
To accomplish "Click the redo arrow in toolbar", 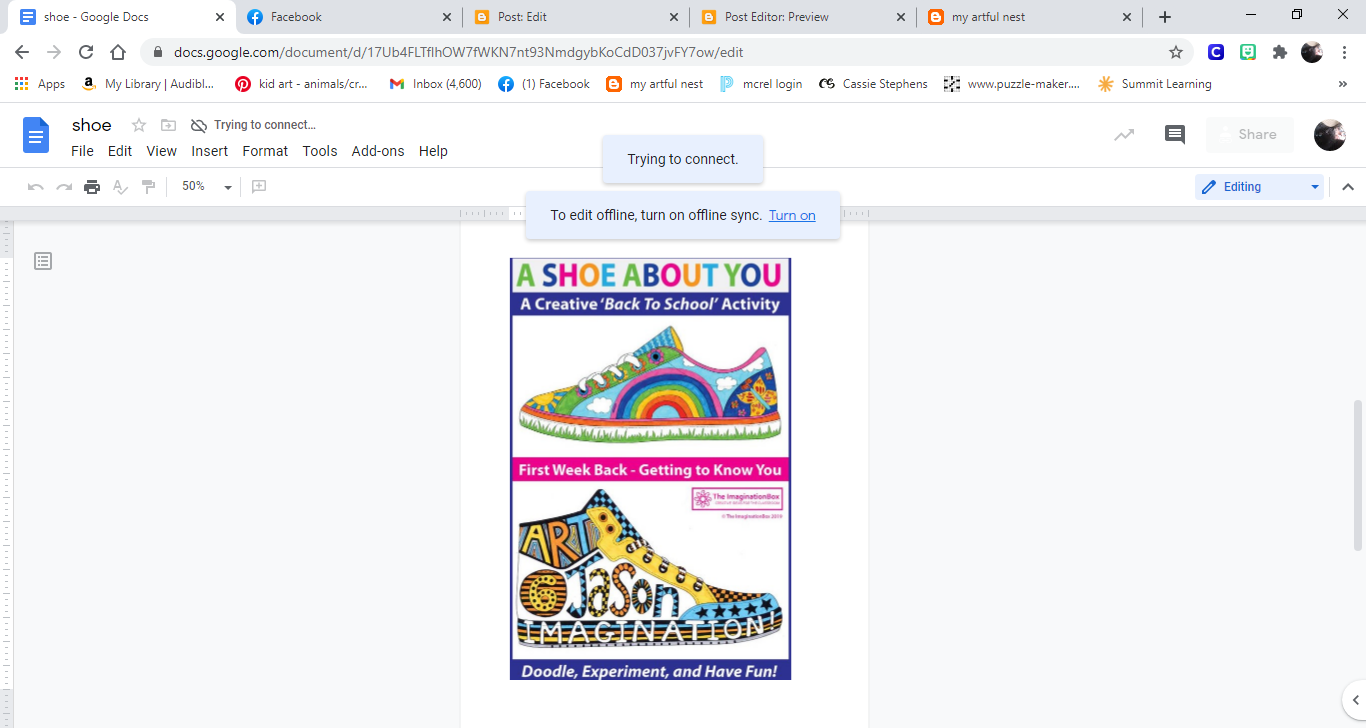I will click(64, 187).
